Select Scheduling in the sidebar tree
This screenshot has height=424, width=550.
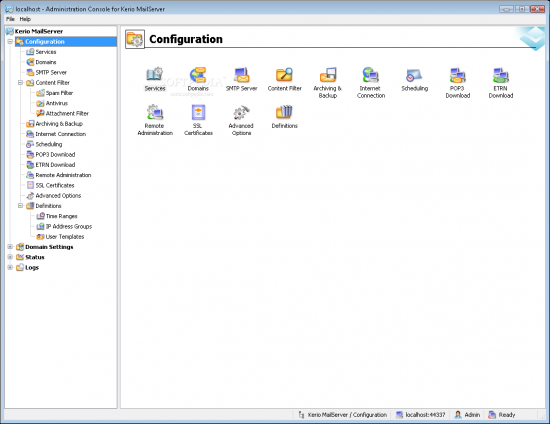(x=48, y=144)
